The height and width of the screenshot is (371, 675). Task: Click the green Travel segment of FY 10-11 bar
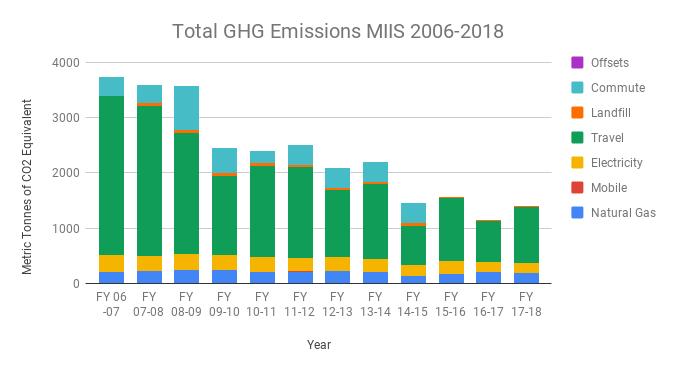262,211
